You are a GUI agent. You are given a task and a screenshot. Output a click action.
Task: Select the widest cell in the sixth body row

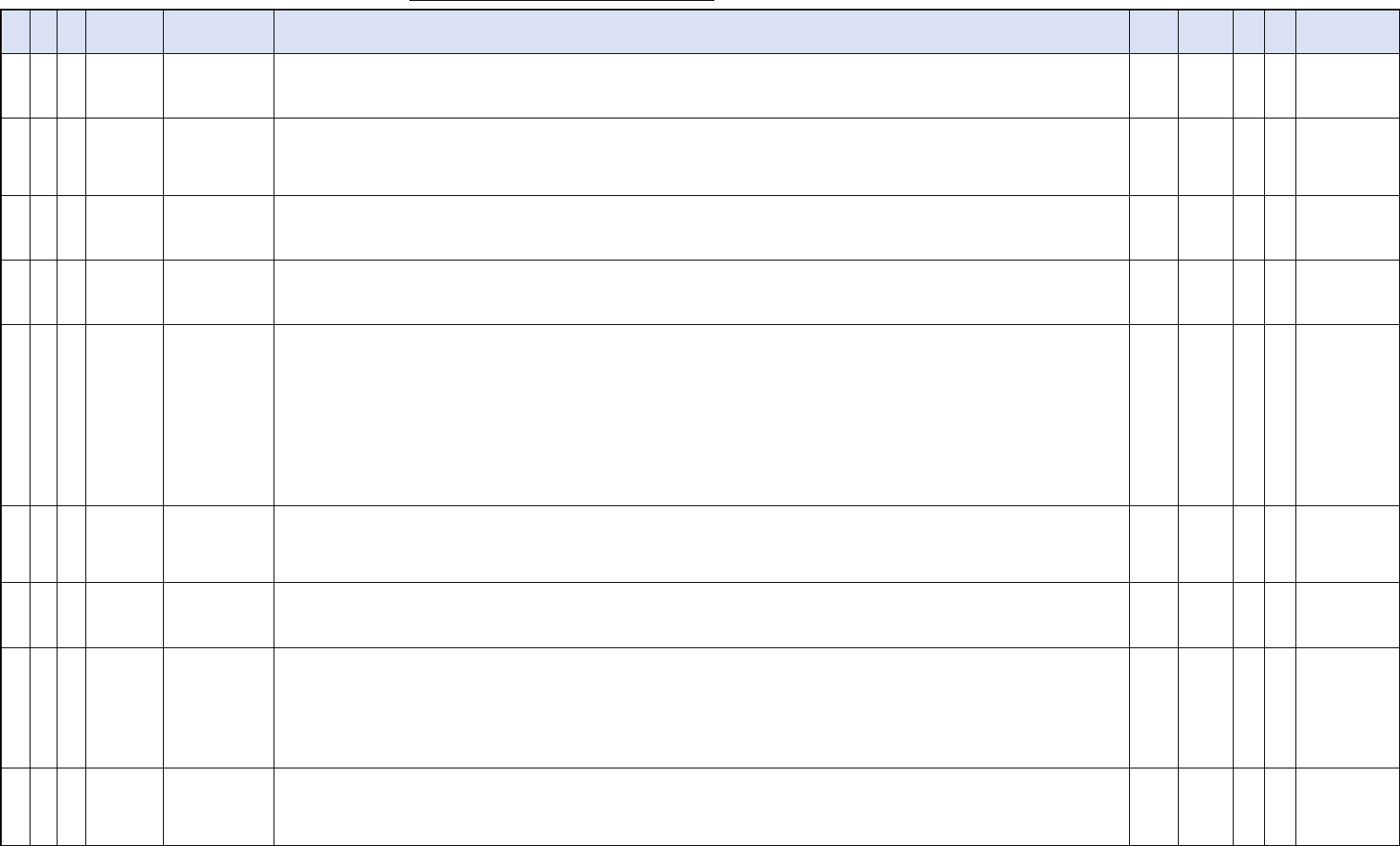(701, 544)
